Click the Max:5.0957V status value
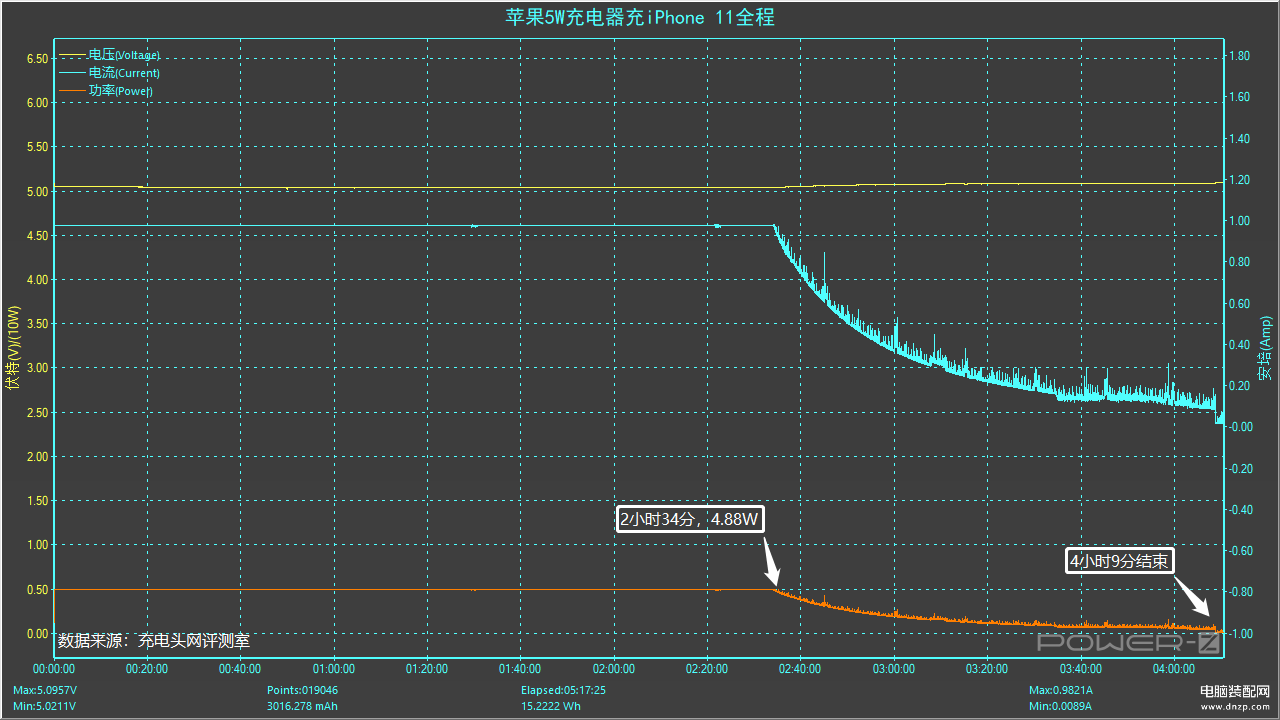This screenshot has width=1280, height=720. pyautogui.click(x=45, y=691)
